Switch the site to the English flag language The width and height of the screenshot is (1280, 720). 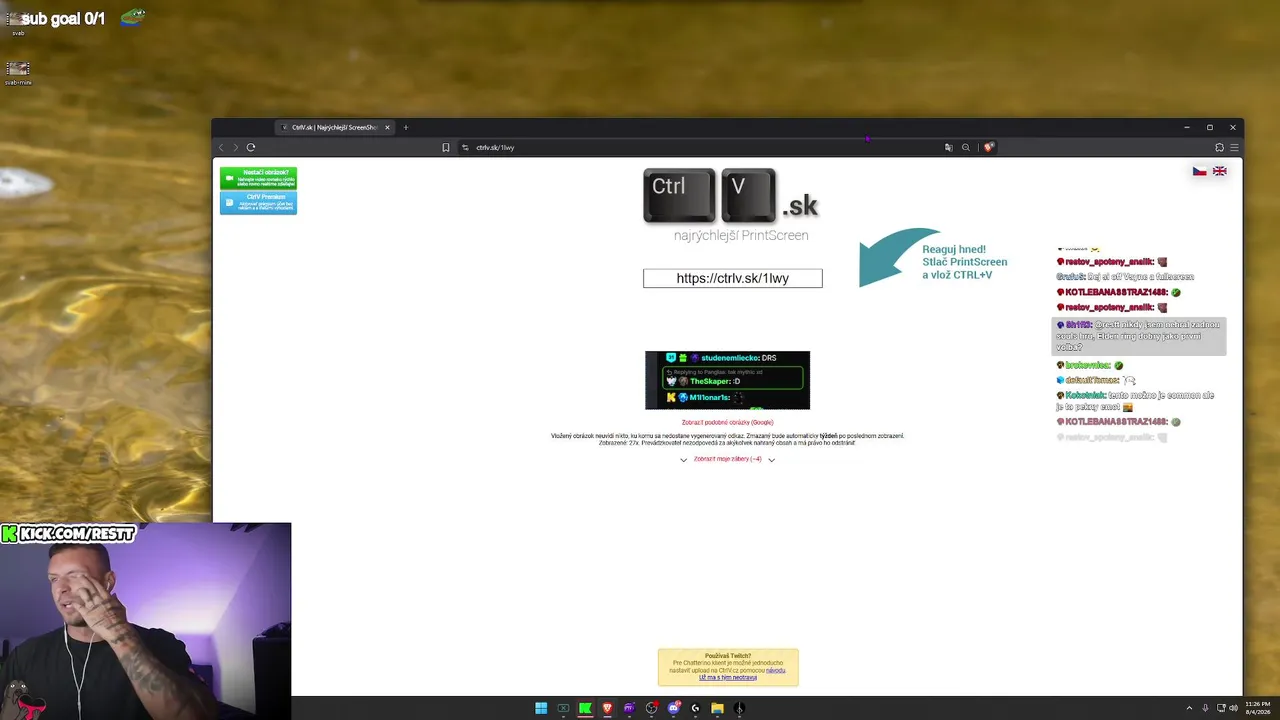click(x=1220, y=171)
